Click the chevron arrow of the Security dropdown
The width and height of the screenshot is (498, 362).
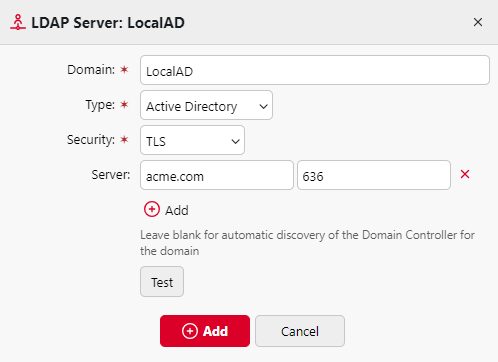coord(235,142)
